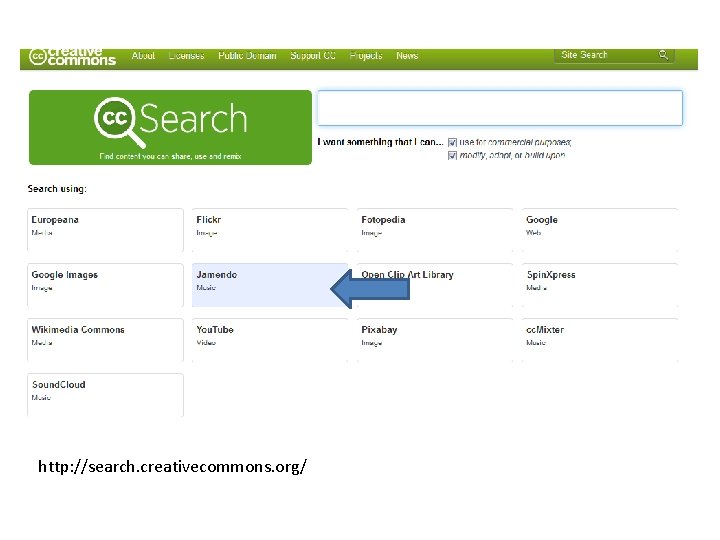Click the 'Search using:' label
720x540 pixels.
tap(57, 189)
